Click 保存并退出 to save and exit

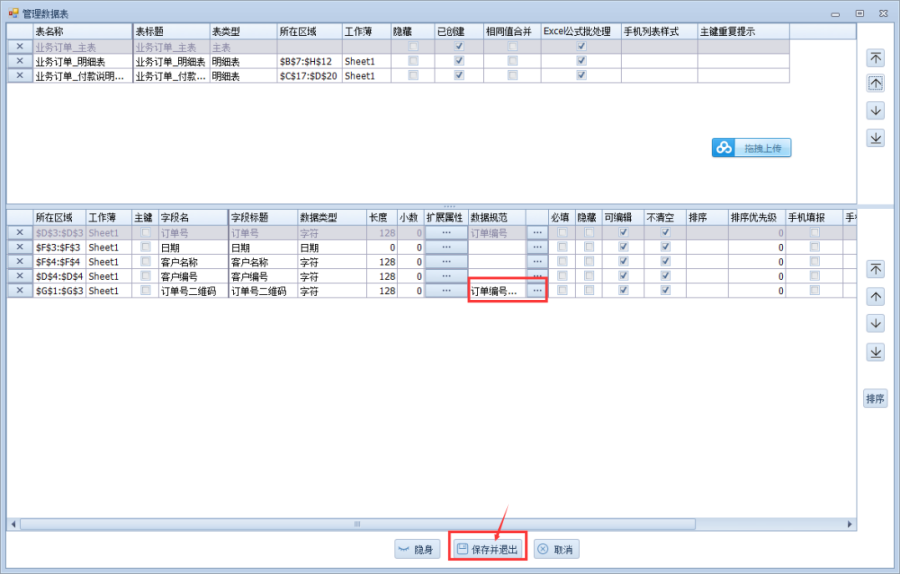click(x=487, y=549)
